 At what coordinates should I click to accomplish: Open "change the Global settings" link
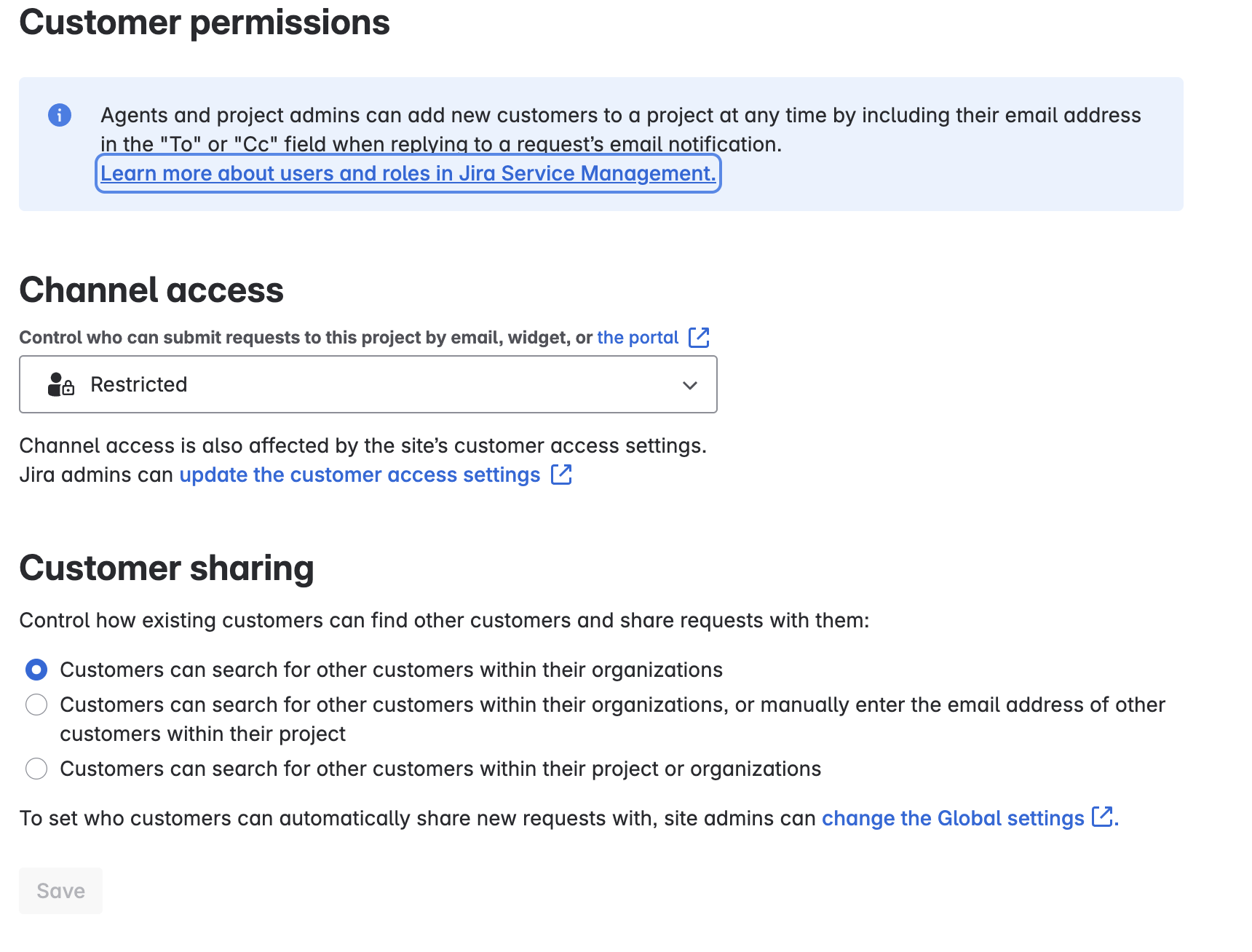pyautogui.click(x=953, y=818)
